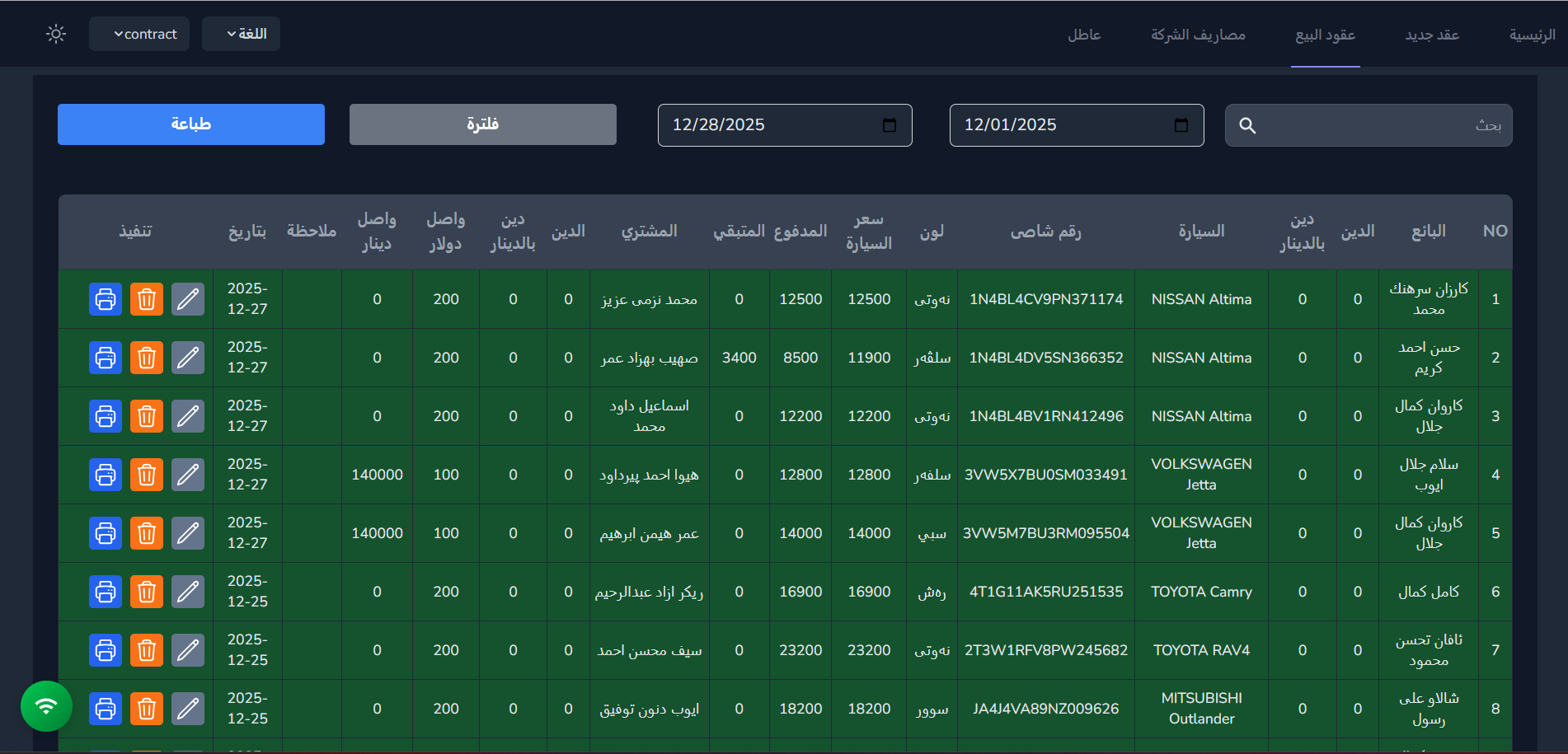The height and width of the screenshot is (754, 1568).
Task: Open the عقد جديد new contract tab
Action: 1432,35
